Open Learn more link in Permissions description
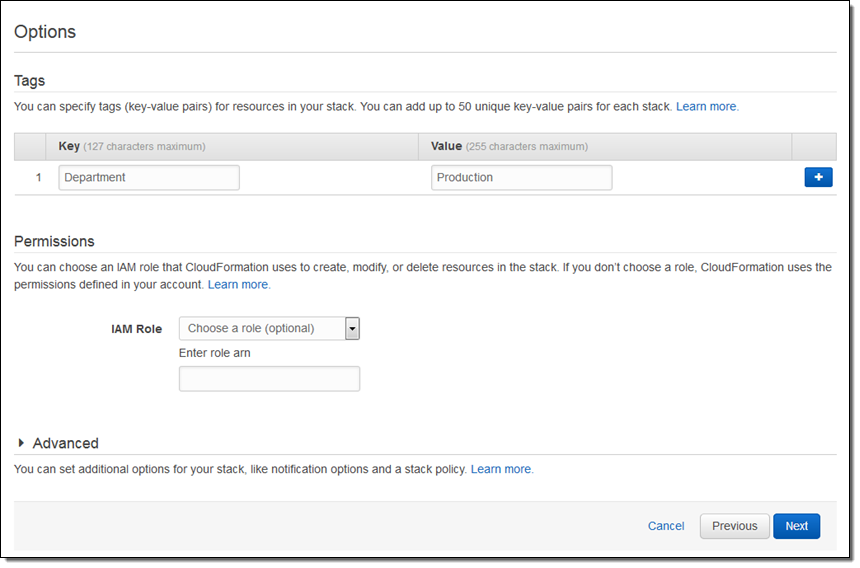This screenshot has width=860, height=568. click(x=238, y=284)
